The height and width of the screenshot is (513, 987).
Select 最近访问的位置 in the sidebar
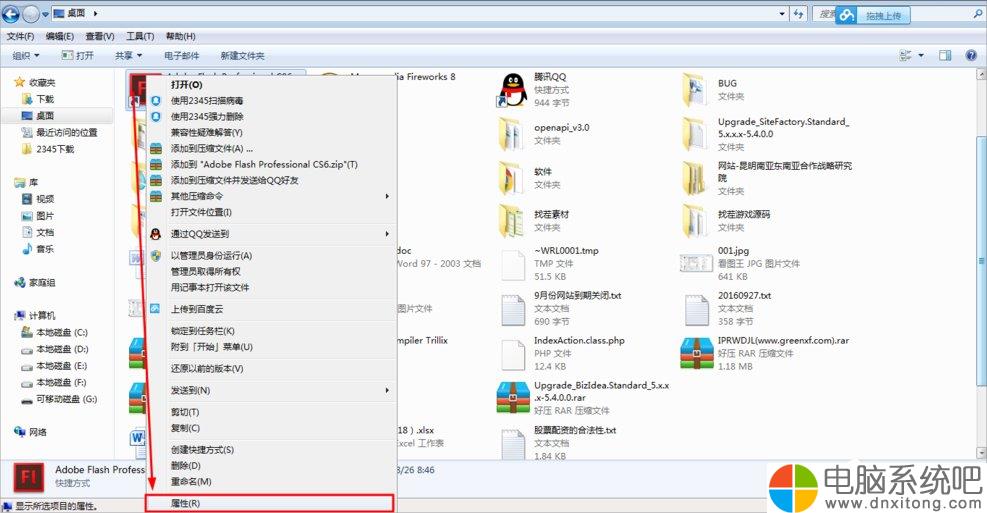tap(59, 132)
